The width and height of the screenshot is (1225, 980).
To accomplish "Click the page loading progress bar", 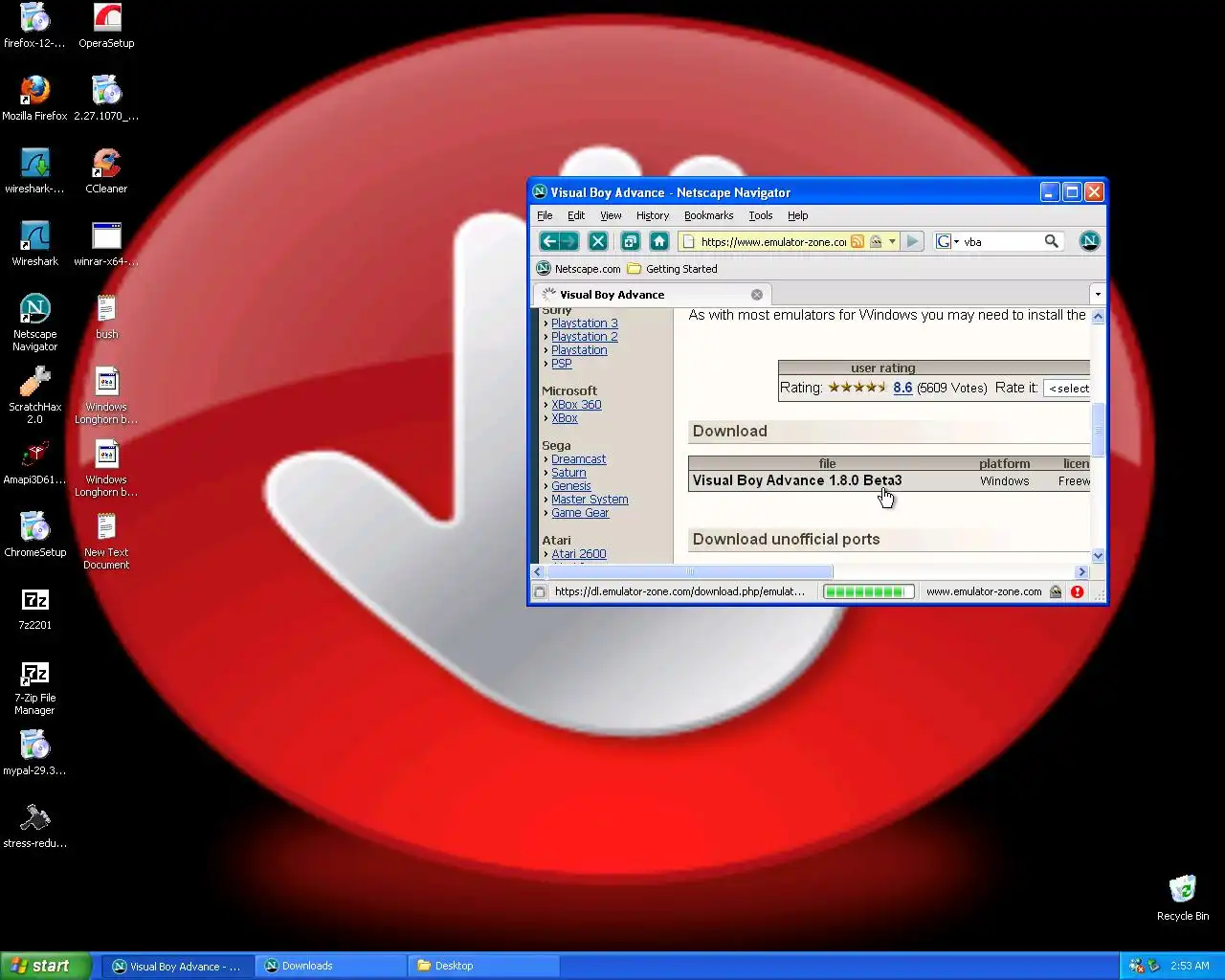I will (869, 591).
